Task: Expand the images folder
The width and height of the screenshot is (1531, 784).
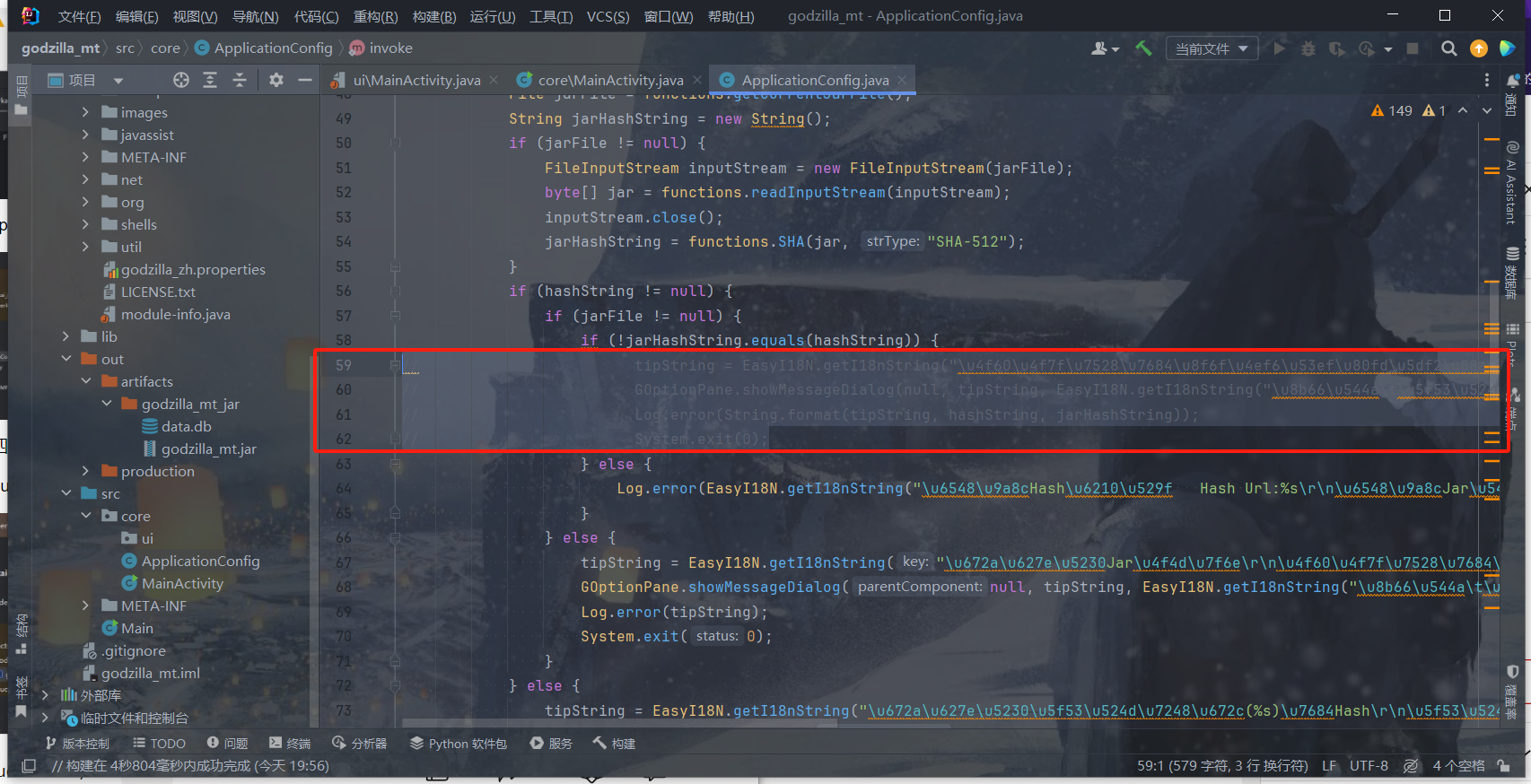Action: 85,112
